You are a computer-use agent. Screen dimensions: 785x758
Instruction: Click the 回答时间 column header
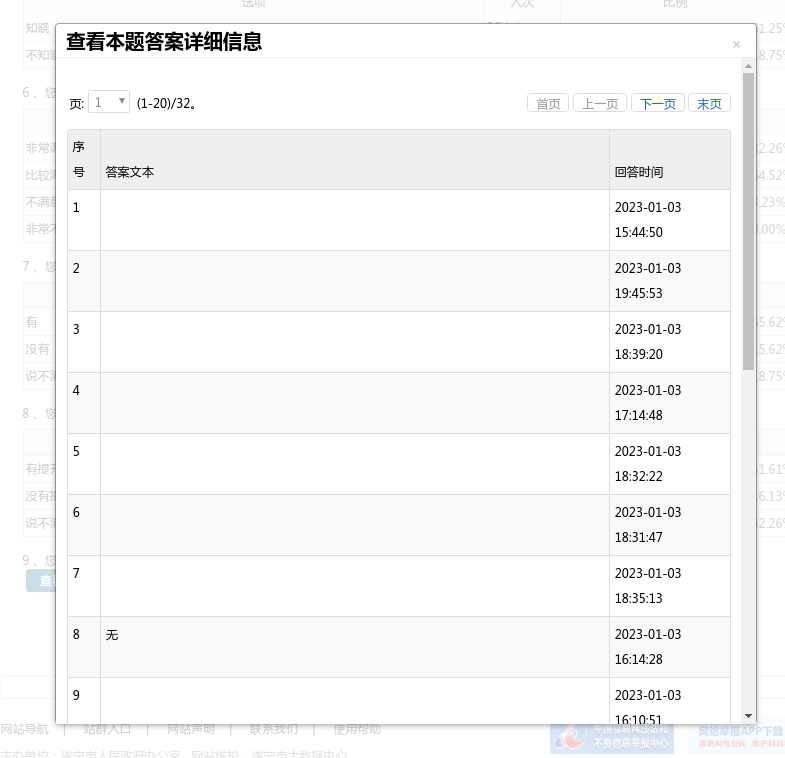[x=639, y=172]
